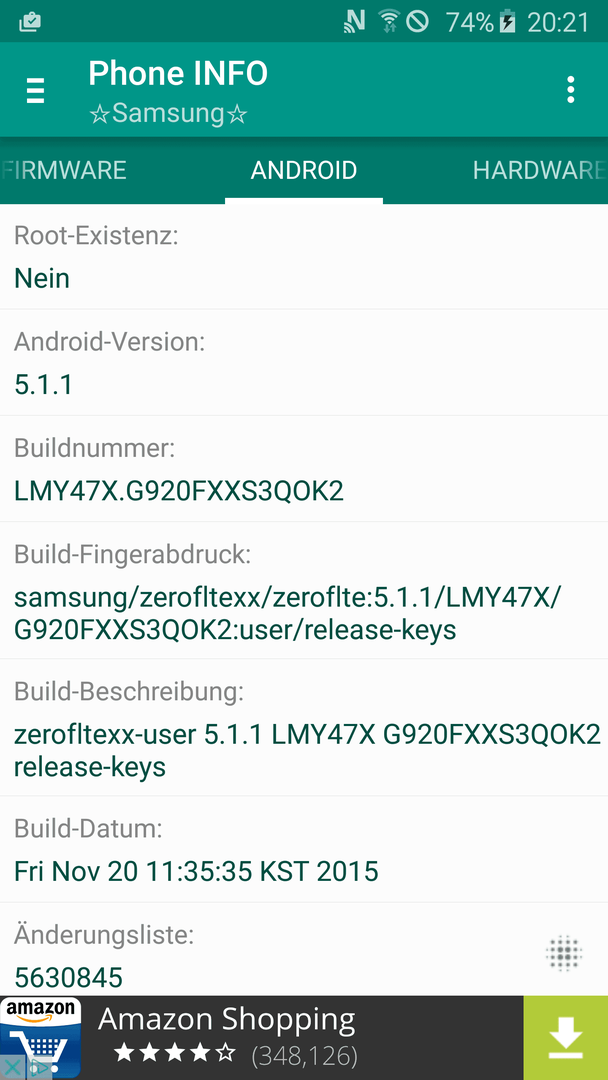Open the hamburger navigation menu

[x=35, y=90]
